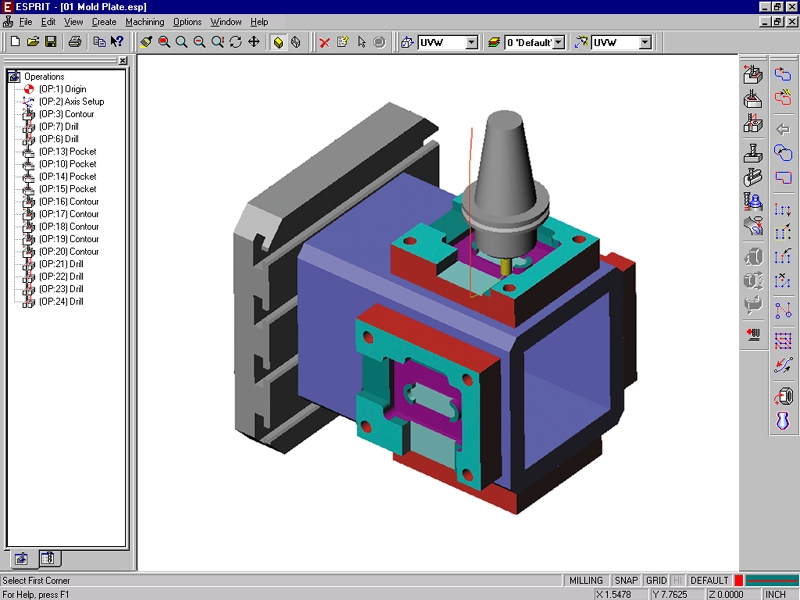Open the work plane UVW dropdown

470,42
